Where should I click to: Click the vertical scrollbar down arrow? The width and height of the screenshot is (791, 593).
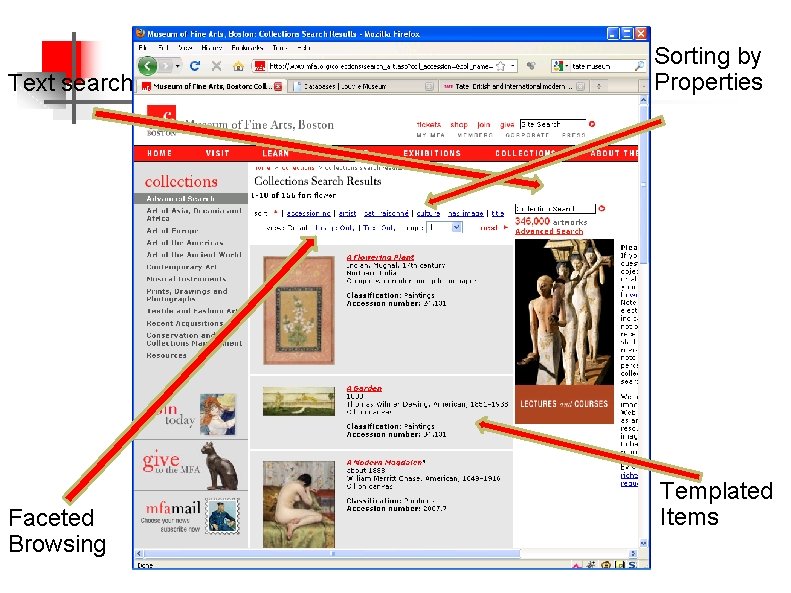pyautogui.click(x=643, y=543)
